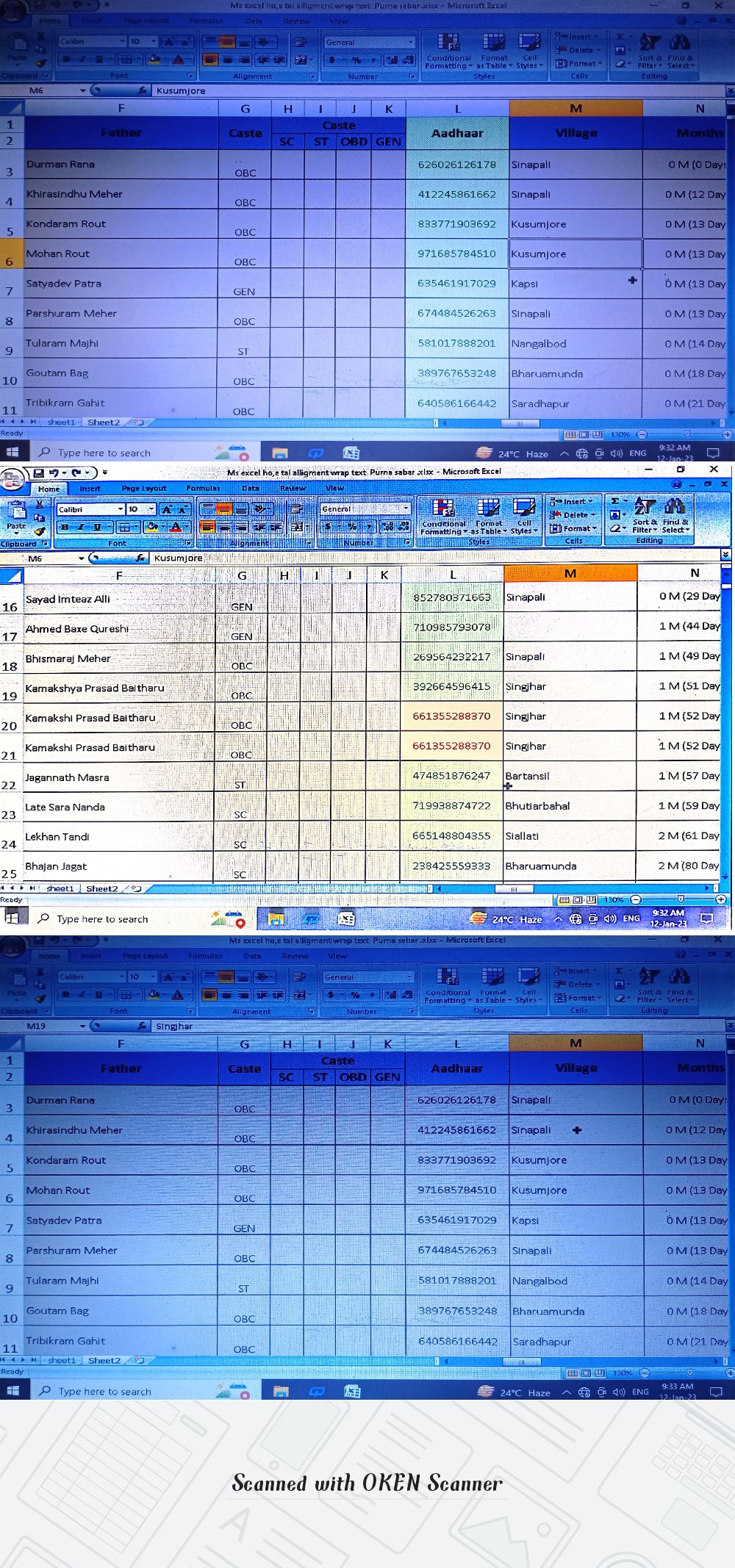Click Conditional Formatting in the rows 16-25 Excel window
The image size is (735, 1568).
[x=442, y=515]
